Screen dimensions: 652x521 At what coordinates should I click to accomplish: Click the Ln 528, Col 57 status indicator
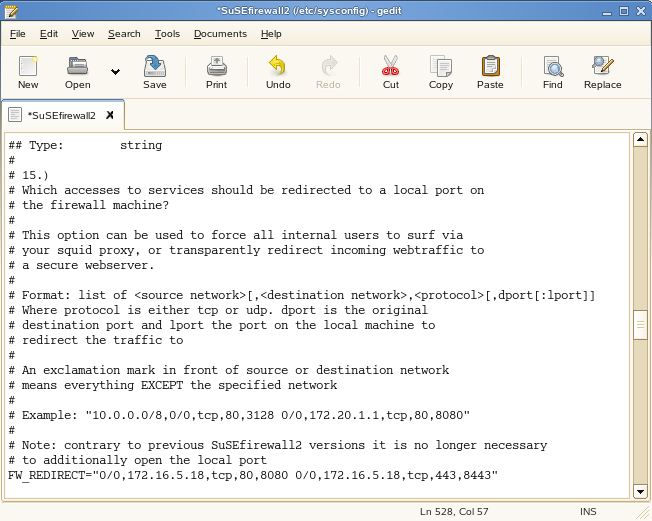point(454,511)
